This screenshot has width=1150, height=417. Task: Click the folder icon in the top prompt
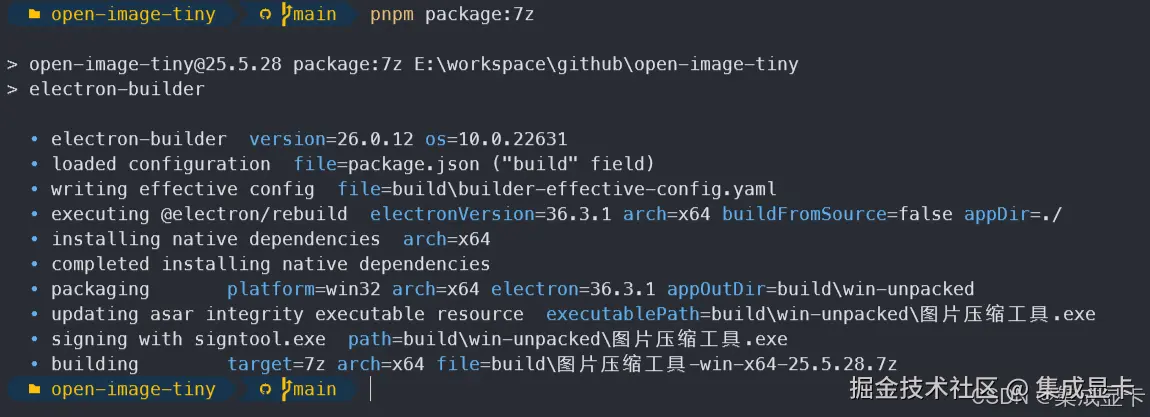[x=34, y=14]
